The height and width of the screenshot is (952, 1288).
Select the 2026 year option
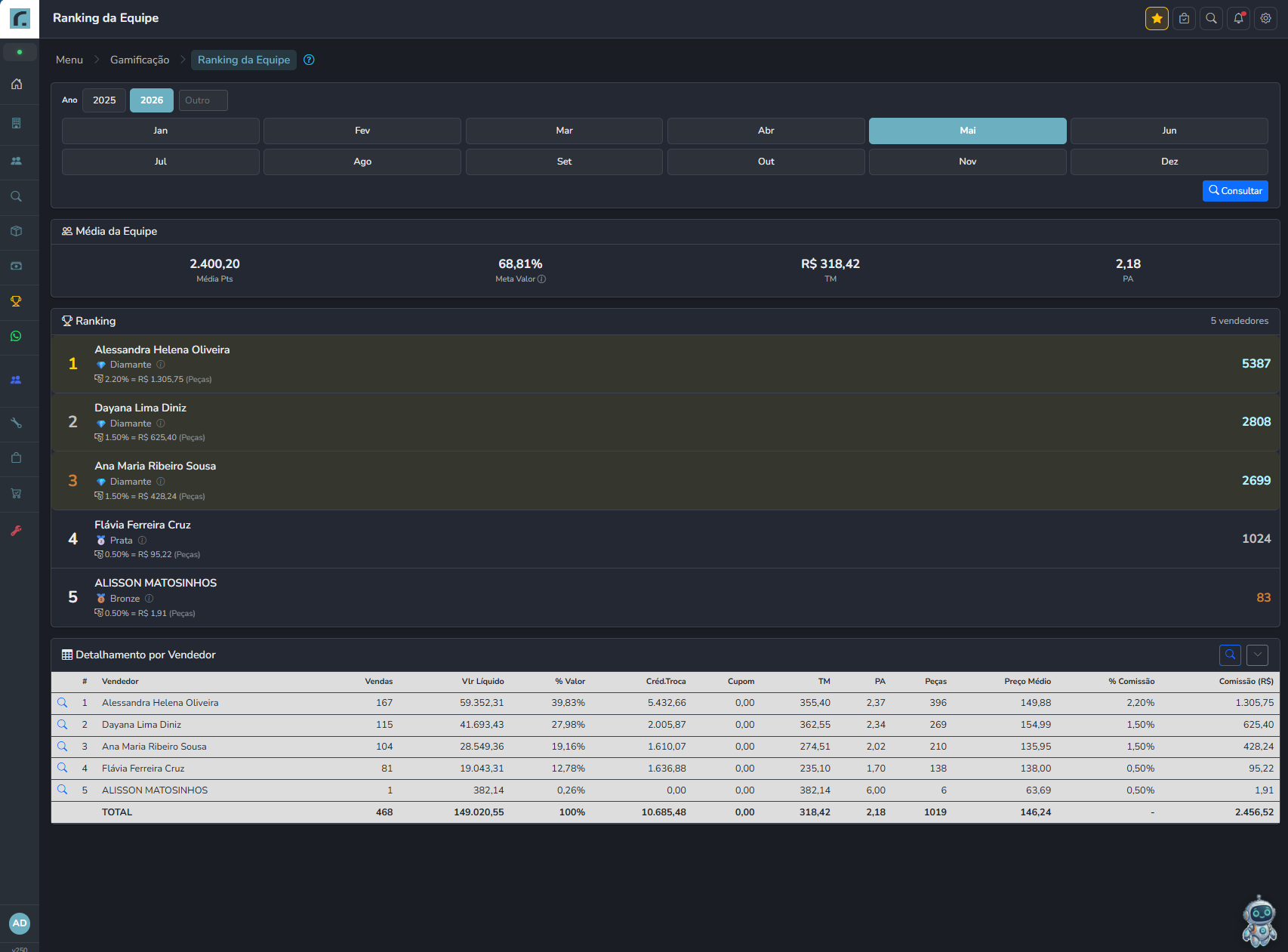tap(152, 100)
